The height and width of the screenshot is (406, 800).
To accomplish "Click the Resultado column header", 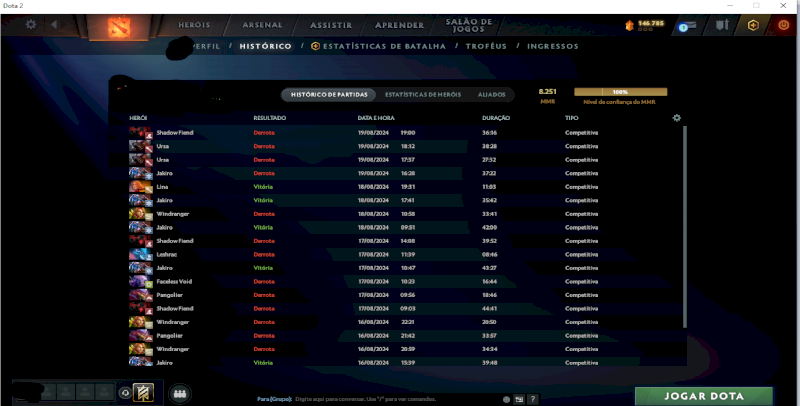I will [270, 118].
